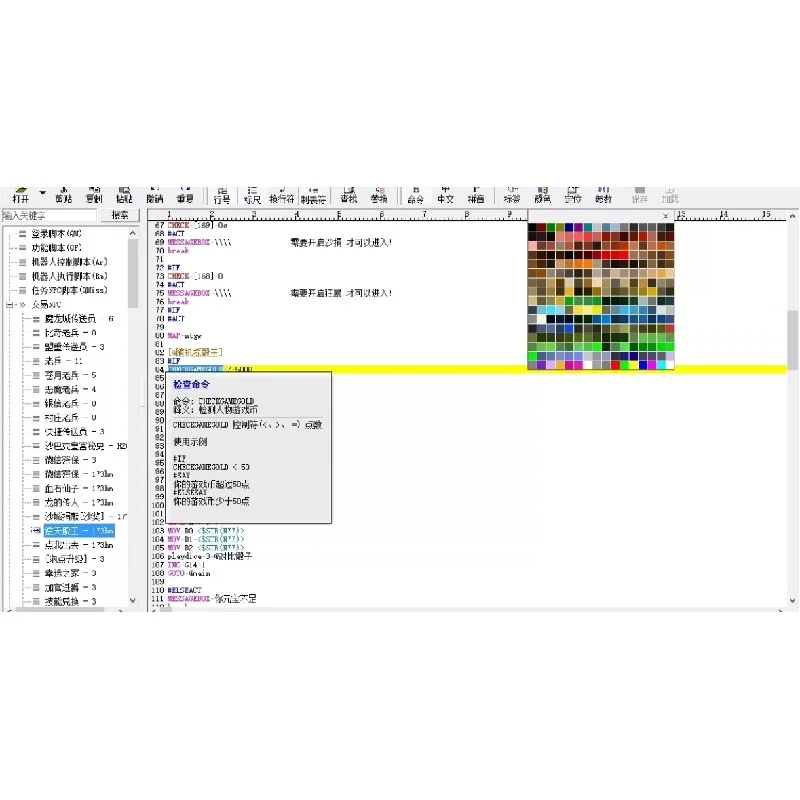Screen dimensions: 800x800
Task: Click the 打开 (Open) toolbar icon
Action: coord(20,196)
